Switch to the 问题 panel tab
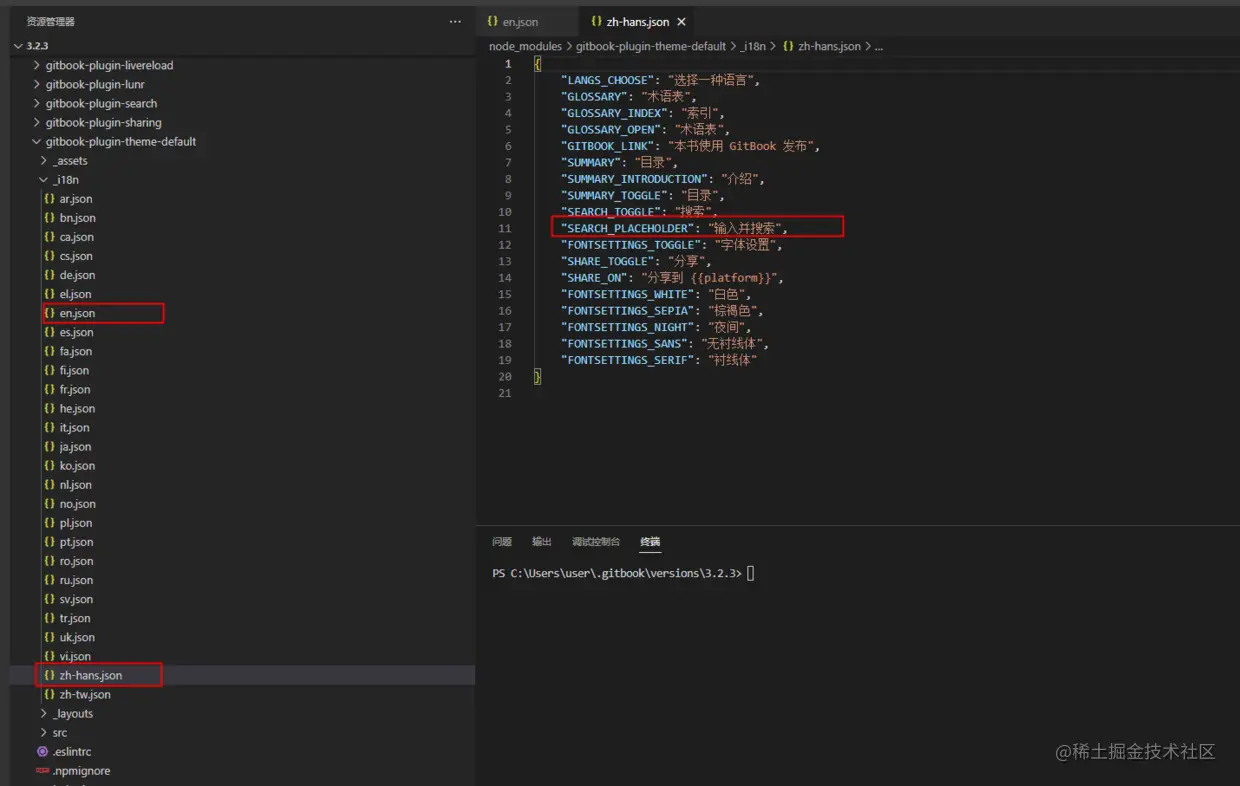1240x786 pixels. [x=502, y=541]
